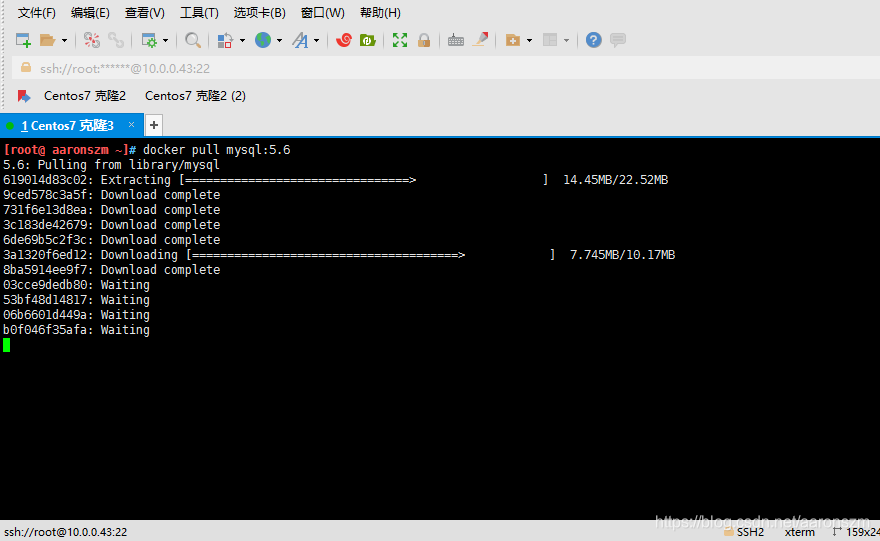880x541 pixels.
Task: Click the docker pull mysql:5.6 command text
Action: [x=217, y=150]
